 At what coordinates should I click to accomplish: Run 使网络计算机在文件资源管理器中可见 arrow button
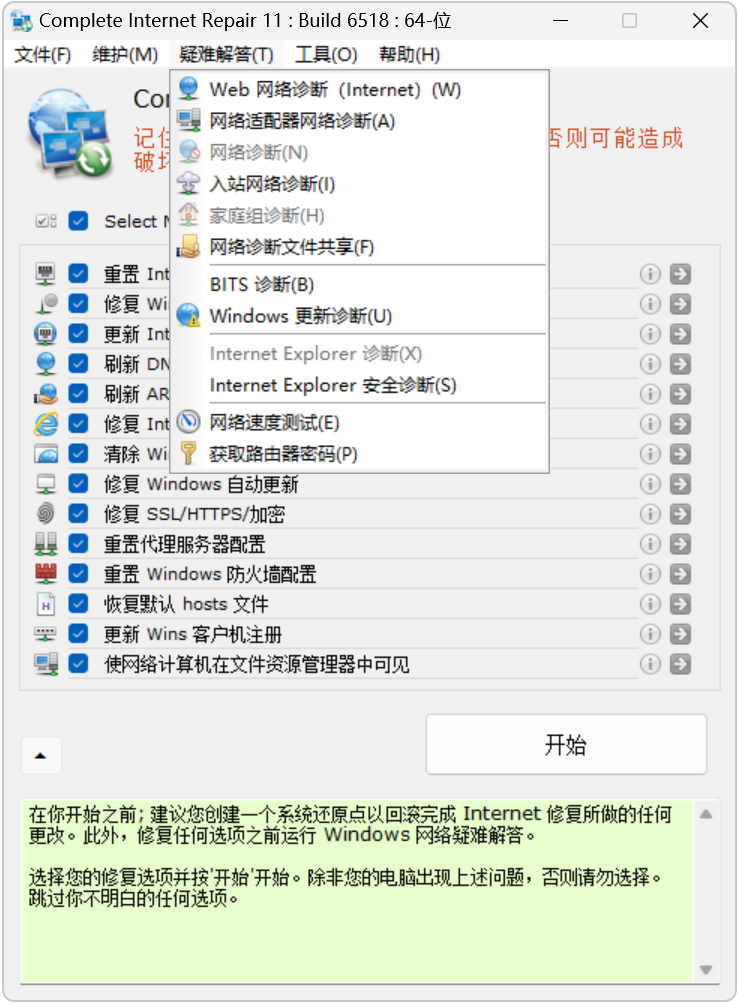pyautogui.click(x=680, y=665)
